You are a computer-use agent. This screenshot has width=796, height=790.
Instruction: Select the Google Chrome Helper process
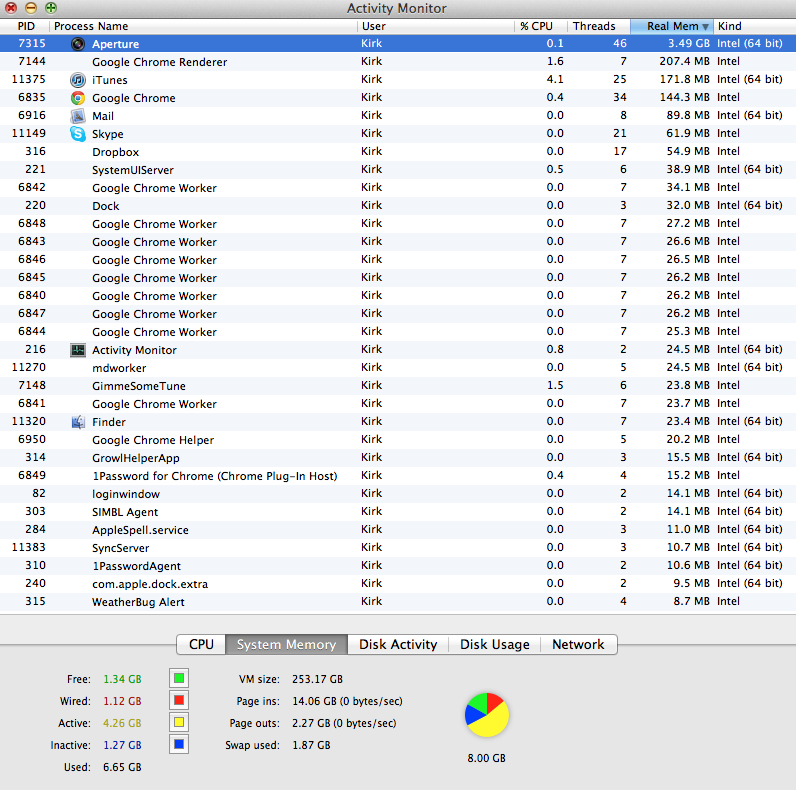[398, 440]
